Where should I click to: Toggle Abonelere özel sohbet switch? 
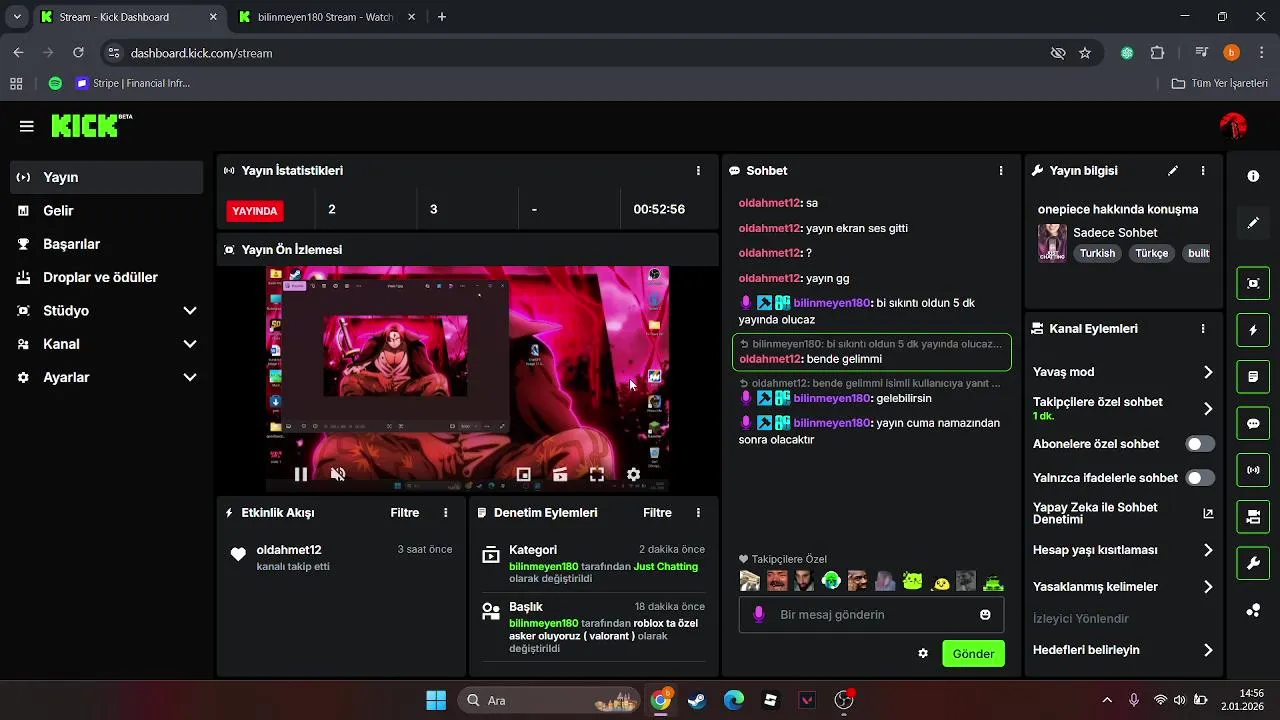click(x=1200, y=444)
